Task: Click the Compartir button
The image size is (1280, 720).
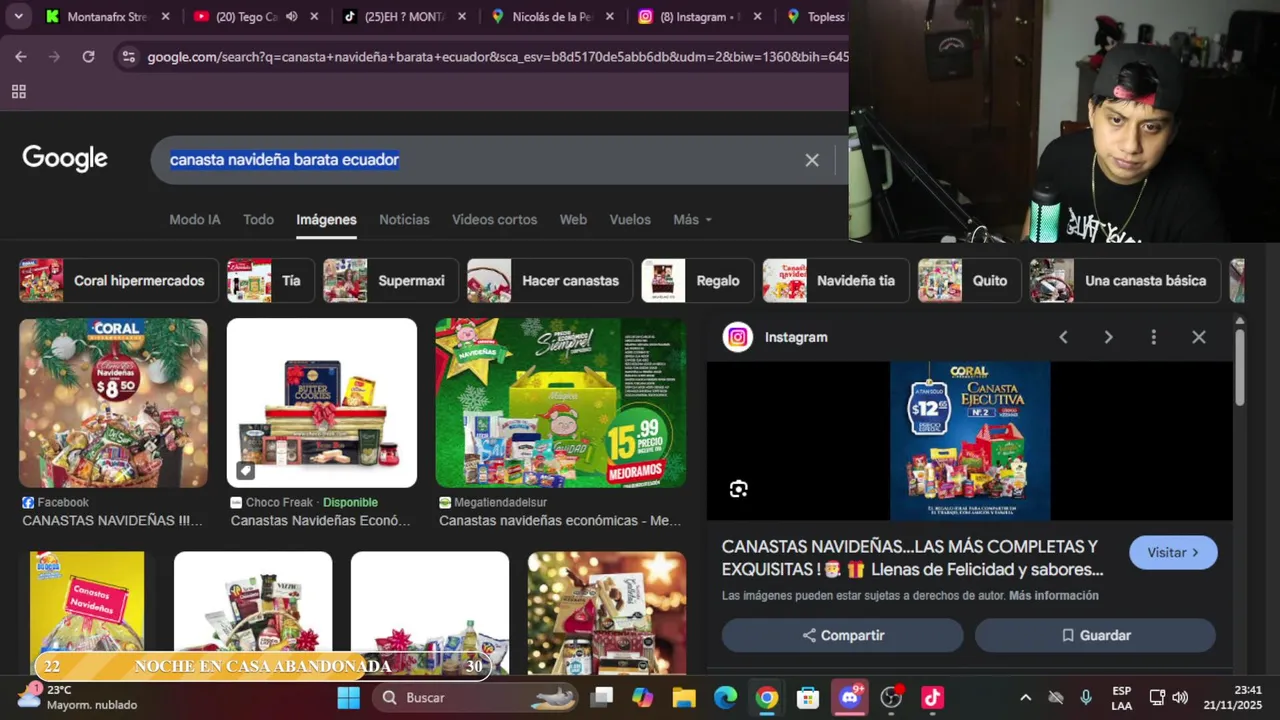Action: click(842, 635)
